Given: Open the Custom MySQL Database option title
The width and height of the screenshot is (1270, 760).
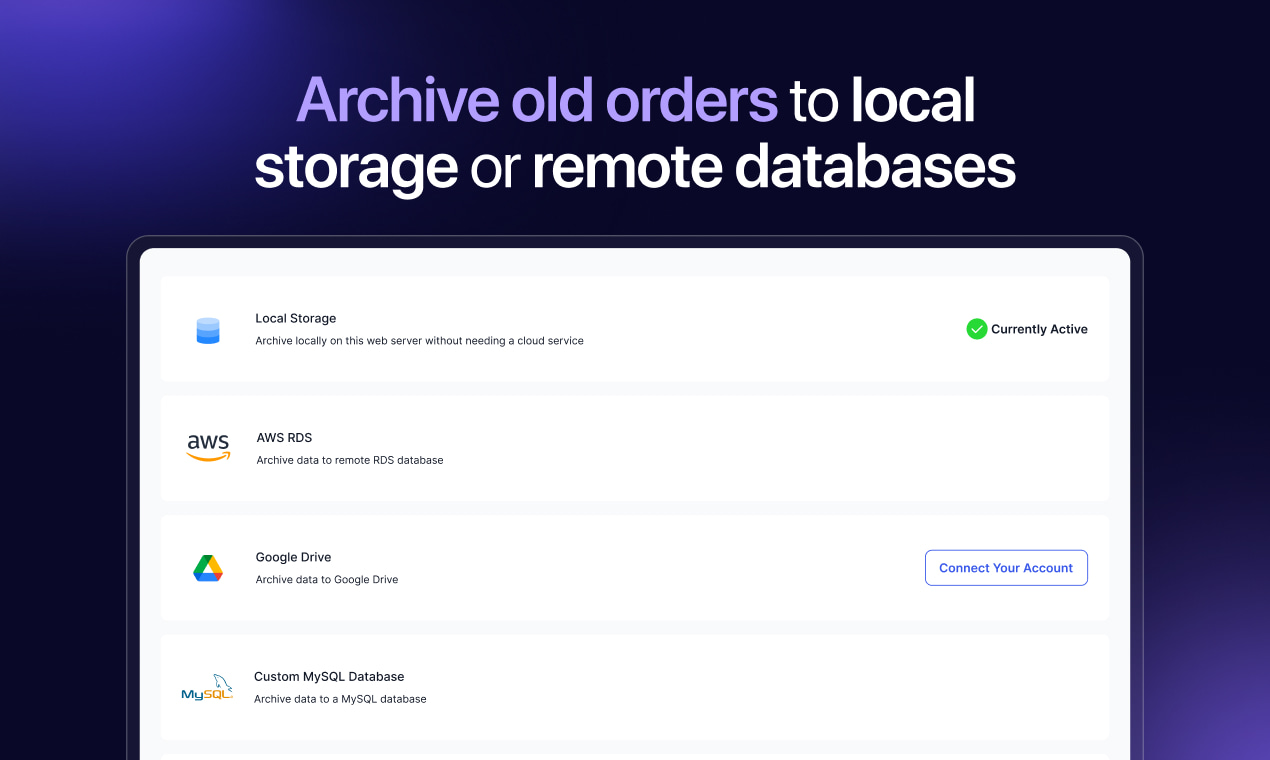Looking at the screenshot, I should pyautogui.click(x=329, y=677).
